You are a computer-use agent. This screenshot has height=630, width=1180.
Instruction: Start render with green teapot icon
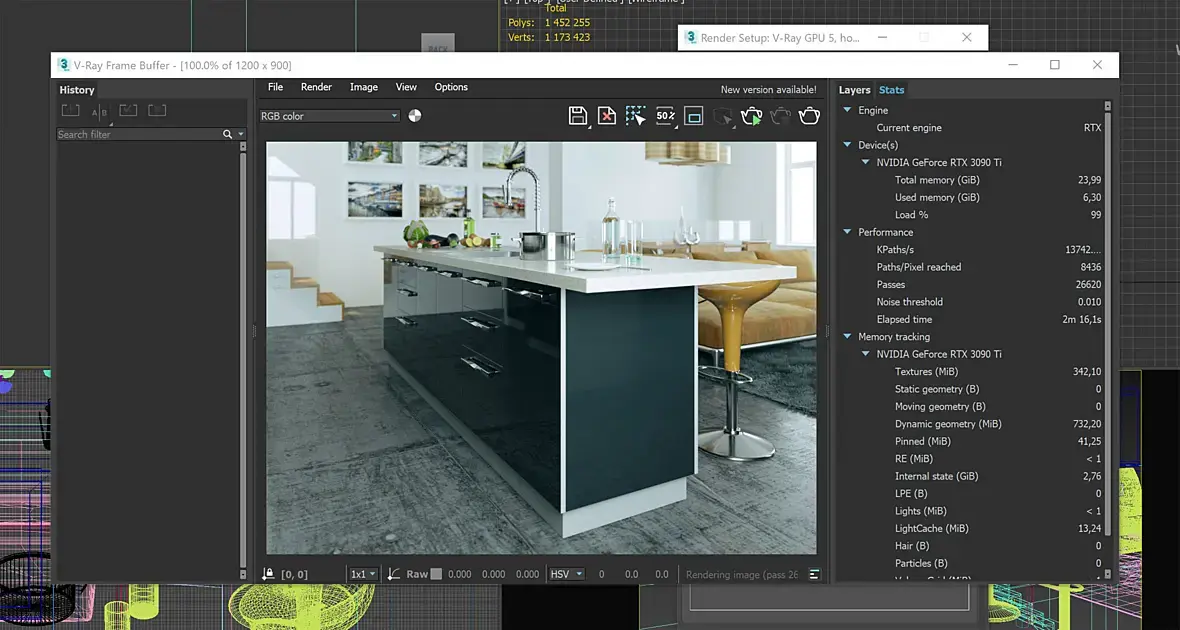(751, 116)
